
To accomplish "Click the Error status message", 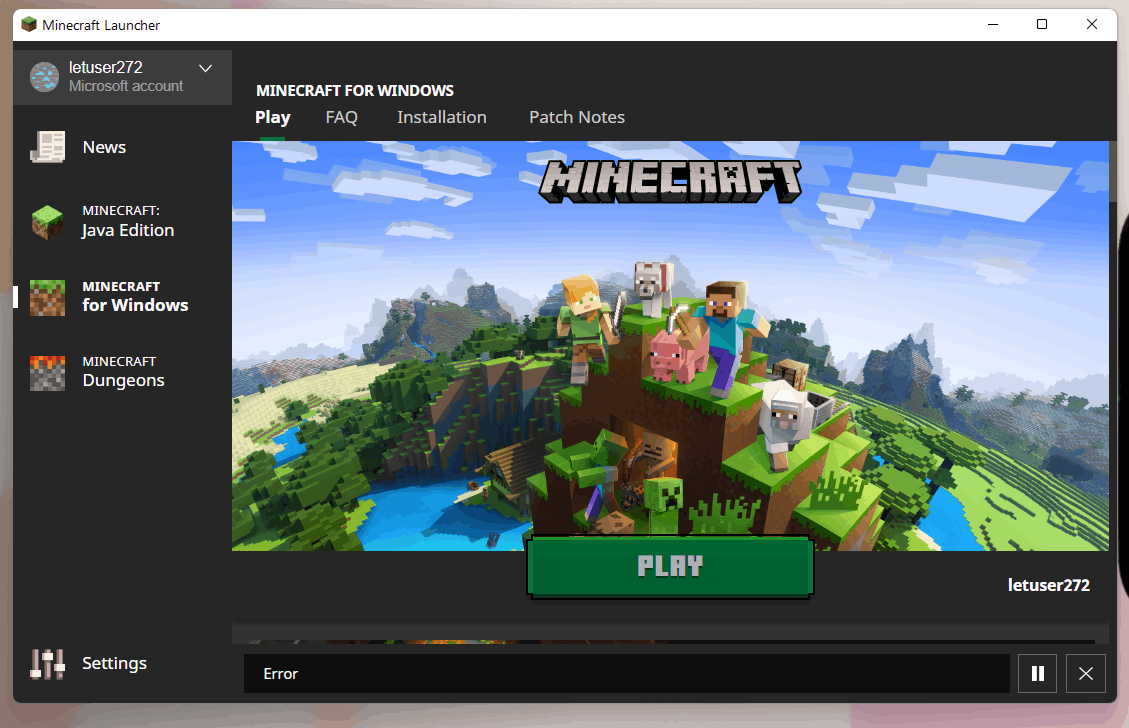I will [x=280, y=674].
